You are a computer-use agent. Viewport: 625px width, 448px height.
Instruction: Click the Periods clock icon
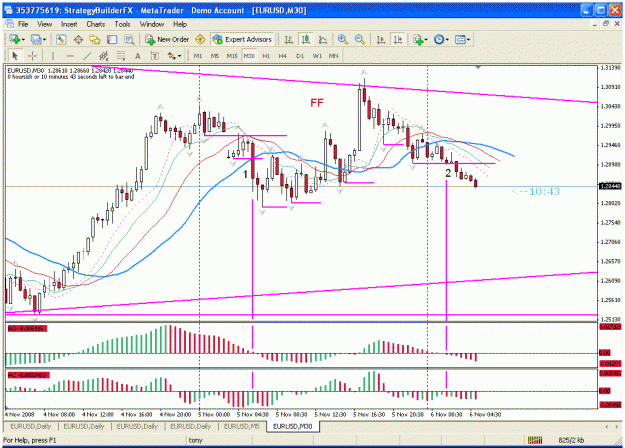coord(439,39)
